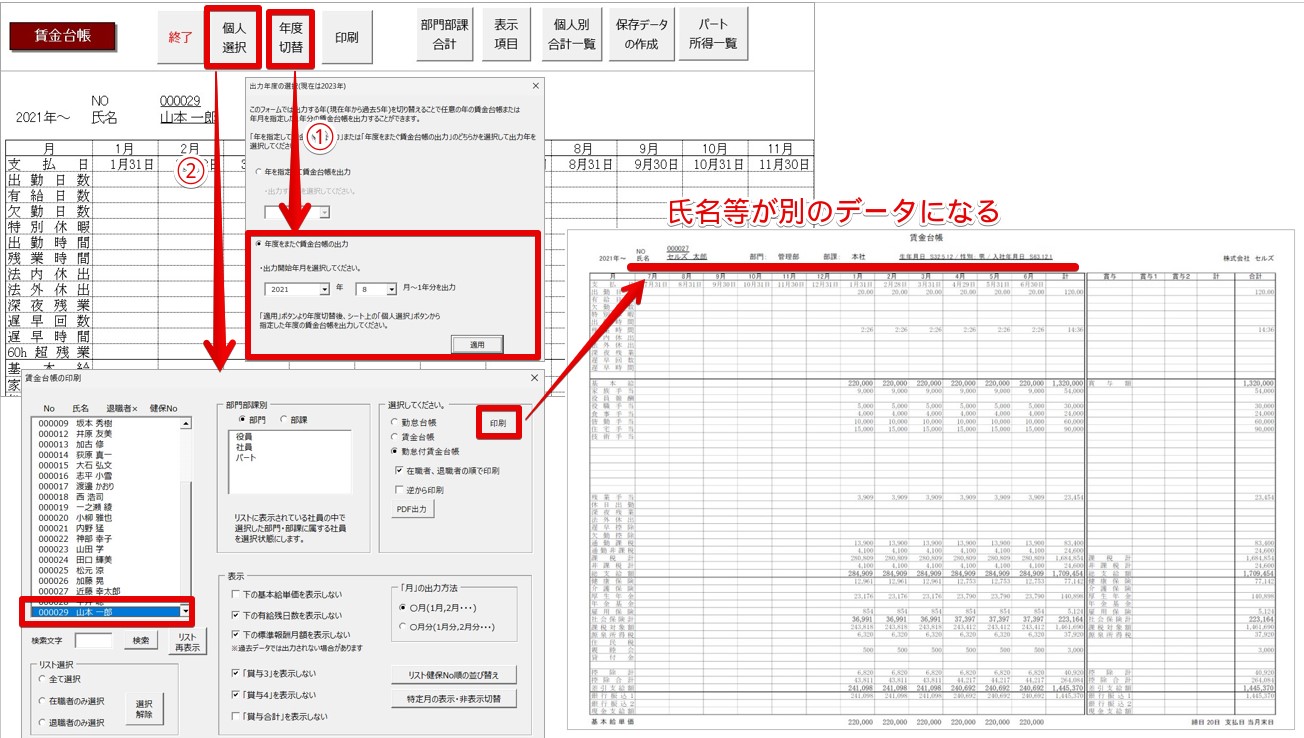Enable the 逆から印刷 checkbox

point(419,490)
